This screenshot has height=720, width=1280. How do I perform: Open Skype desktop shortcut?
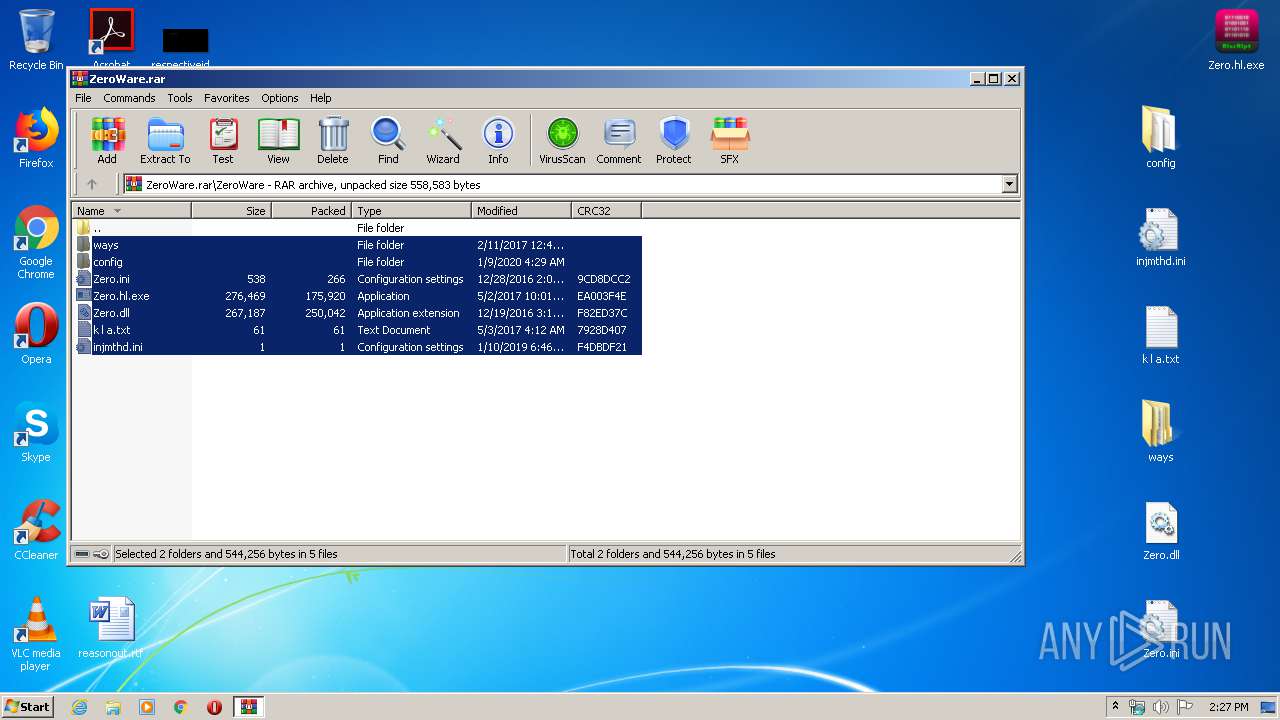tap(36, 432)
